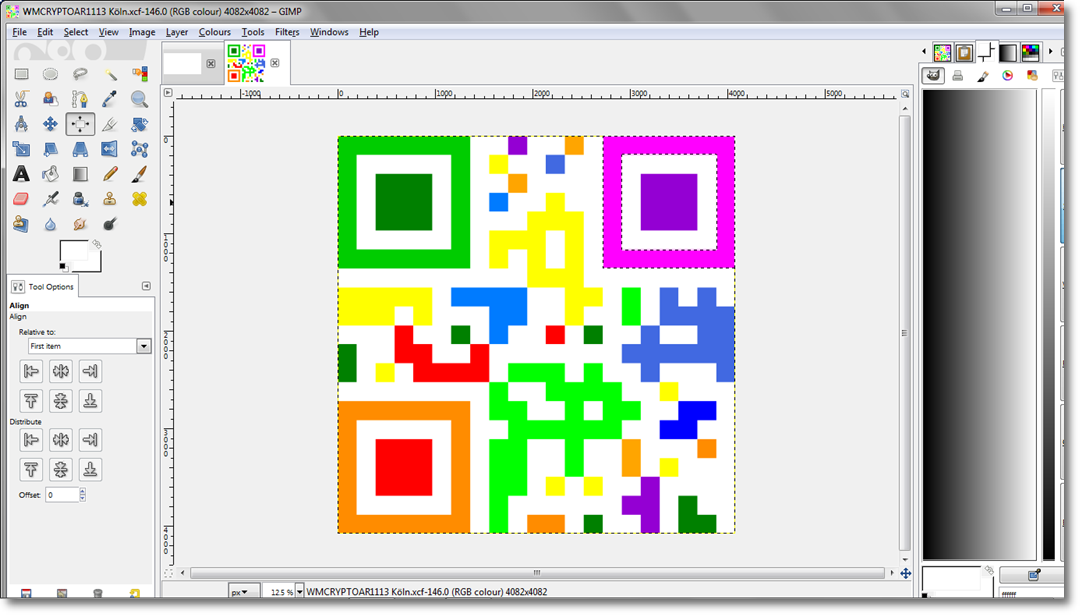Click in the Offset input field
The width and height of the screenshot is (1080, 615).
(62, 494)
